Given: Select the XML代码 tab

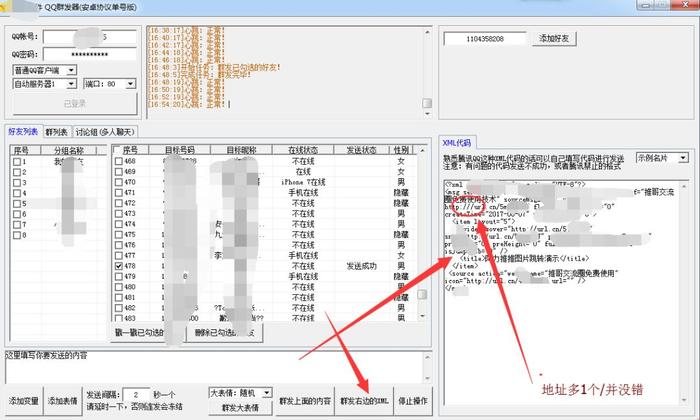Looking at the screenshot, I should (457, 142).
